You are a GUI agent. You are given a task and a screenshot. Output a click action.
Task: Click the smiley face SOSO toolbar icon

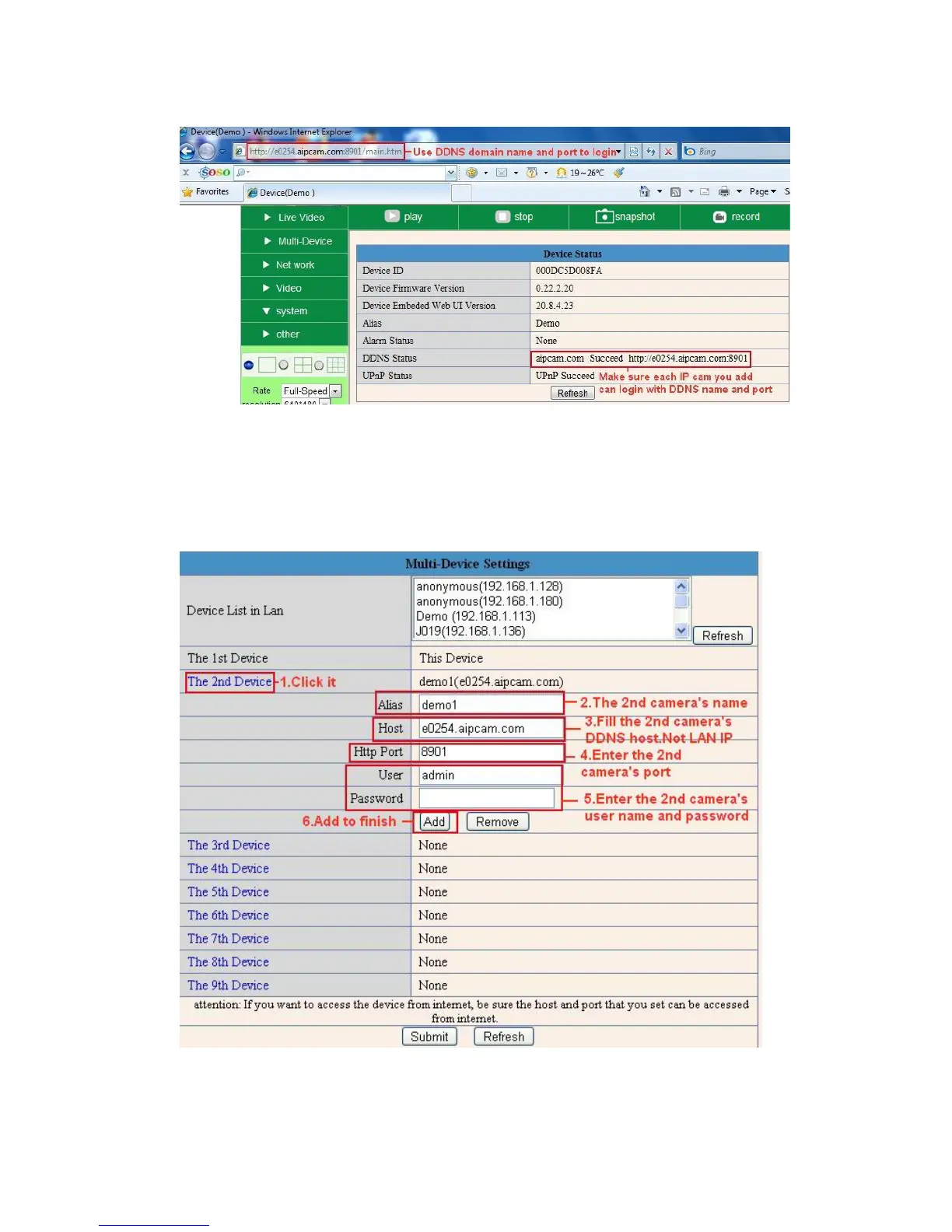(x=471, y=173)
